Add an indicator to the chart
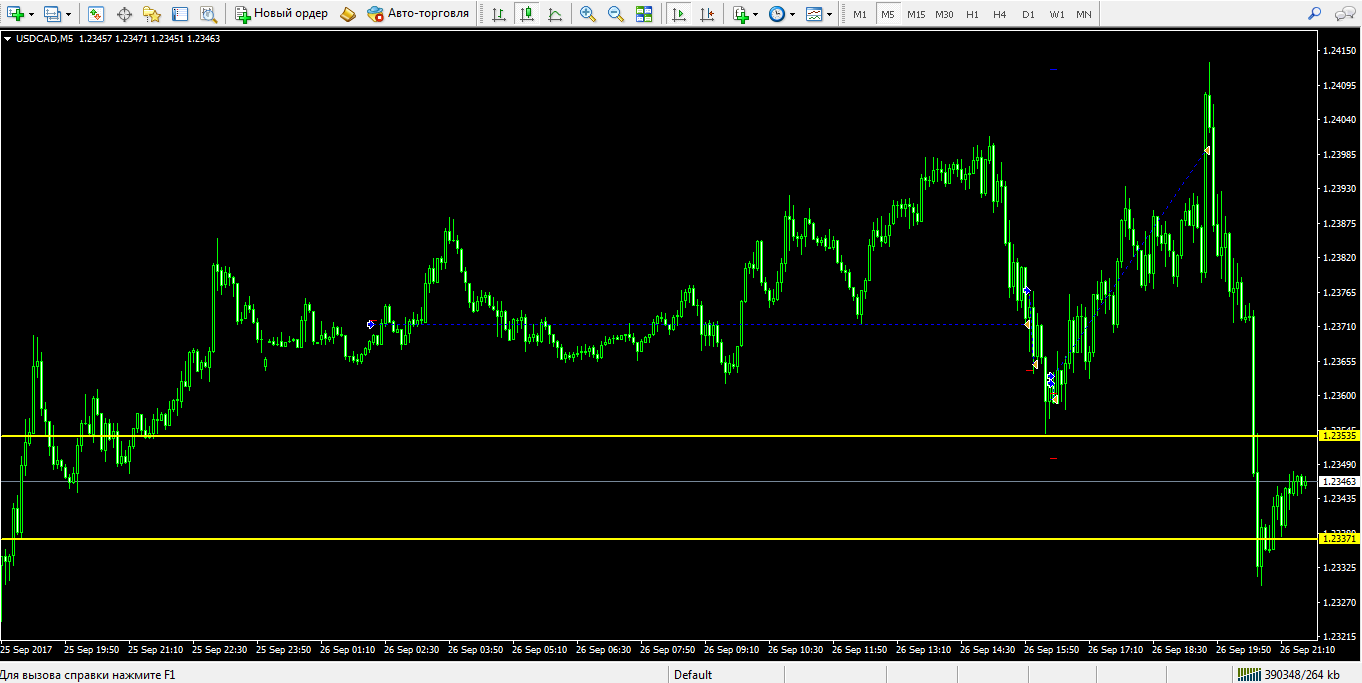Viewport: 1362px width, 683px height. [740, 14]
